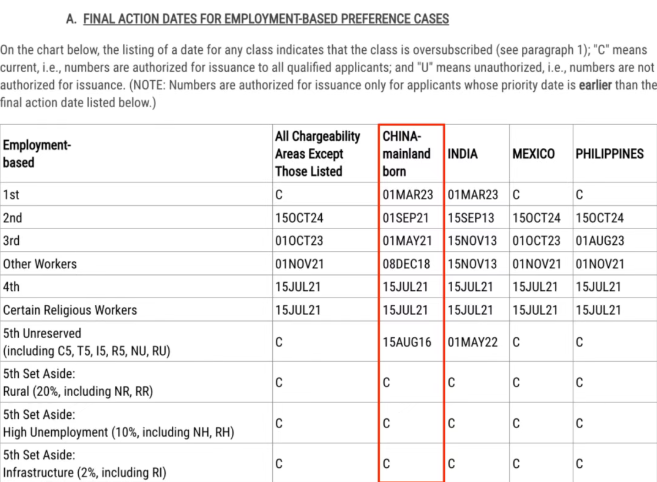657x482 pixels.
Task: Select the Other Workers row label
Action: coord(39,263)
